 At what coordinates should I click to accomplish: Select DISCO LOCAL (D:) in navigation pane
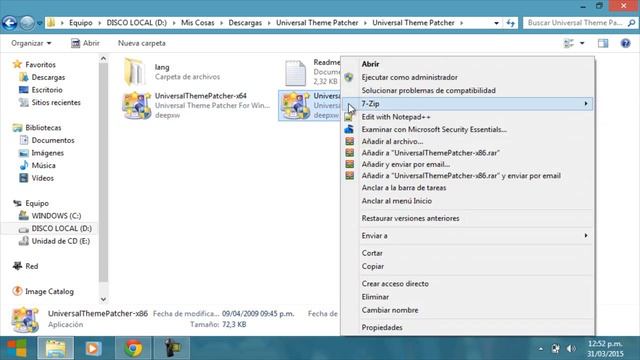(x=62, y=229)
